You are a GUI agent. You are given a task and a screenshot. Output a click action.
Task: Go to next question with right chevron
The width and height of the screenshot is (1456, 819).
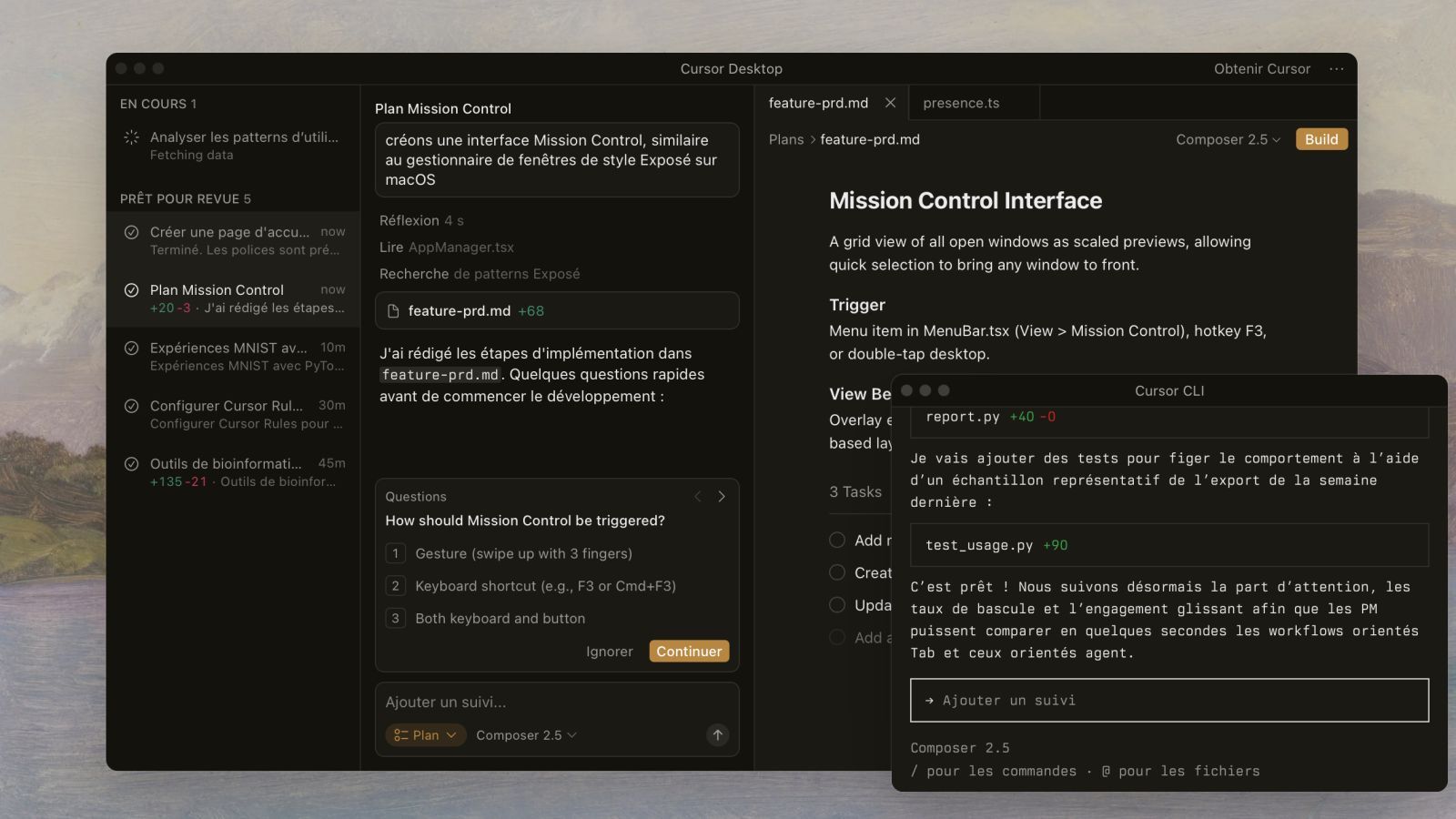tap(722, 496)
